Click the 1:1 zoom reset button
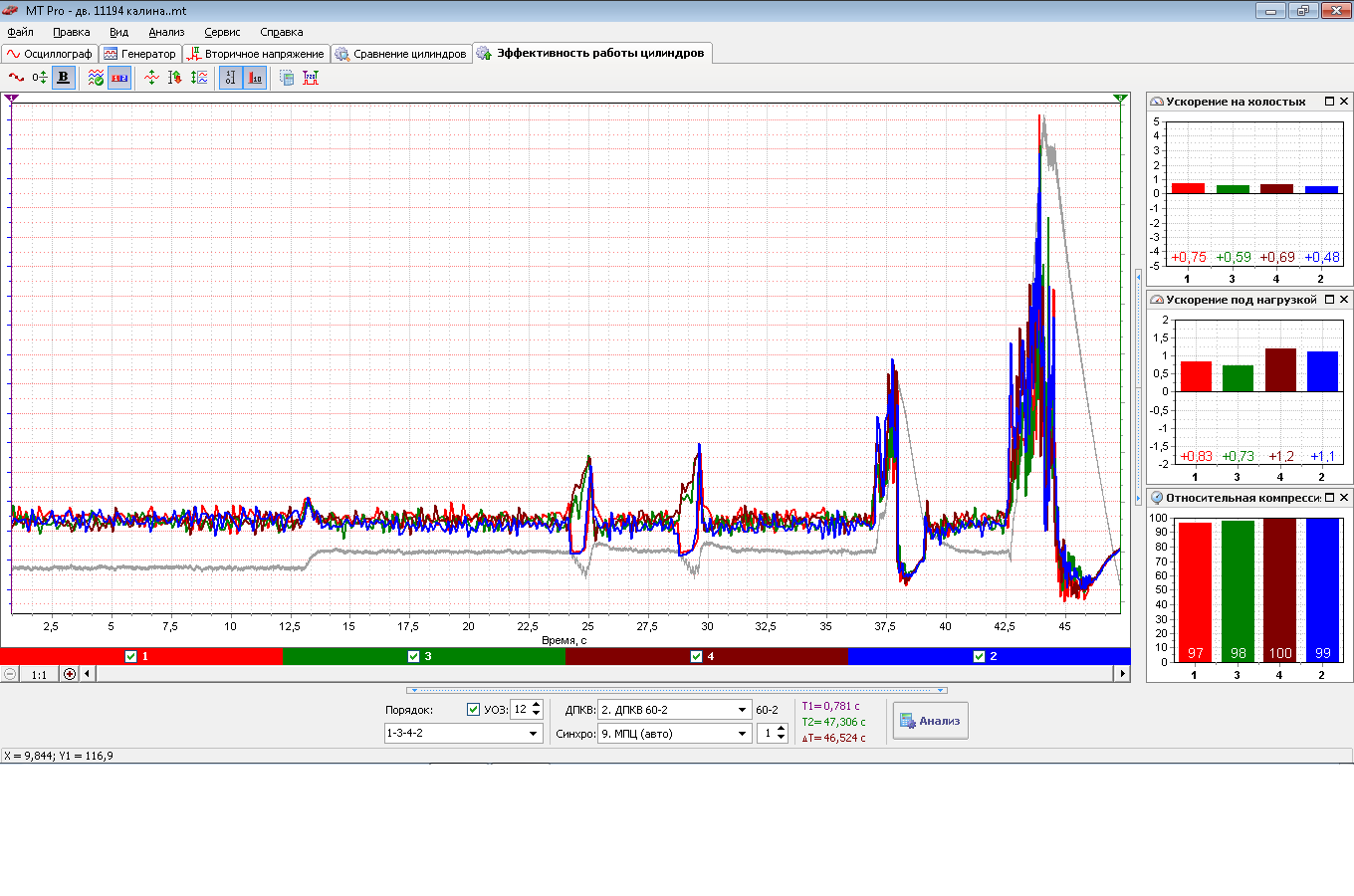The width and height of the screenshot is (1354, 896). 39,674
